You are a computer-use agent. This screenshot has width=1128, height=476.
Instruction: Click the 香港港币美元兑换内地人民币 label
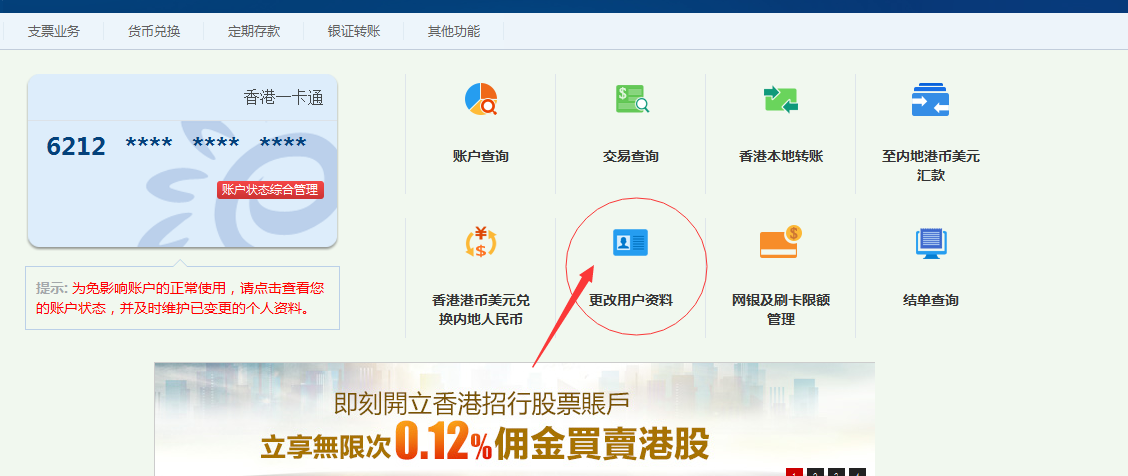pos(481,309)
